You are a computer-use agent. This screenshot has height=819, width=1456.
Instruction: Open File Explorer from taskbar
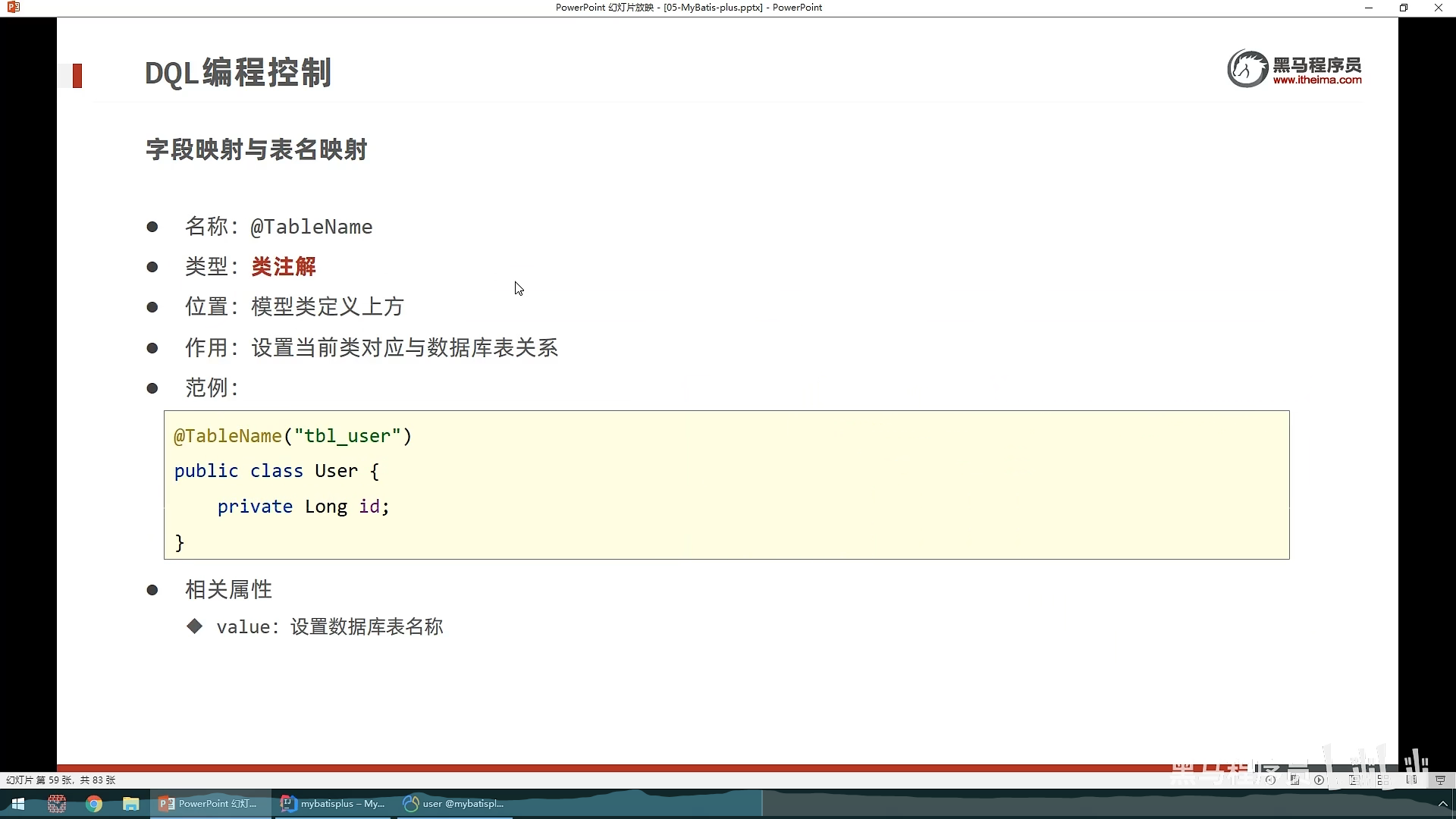131,804
